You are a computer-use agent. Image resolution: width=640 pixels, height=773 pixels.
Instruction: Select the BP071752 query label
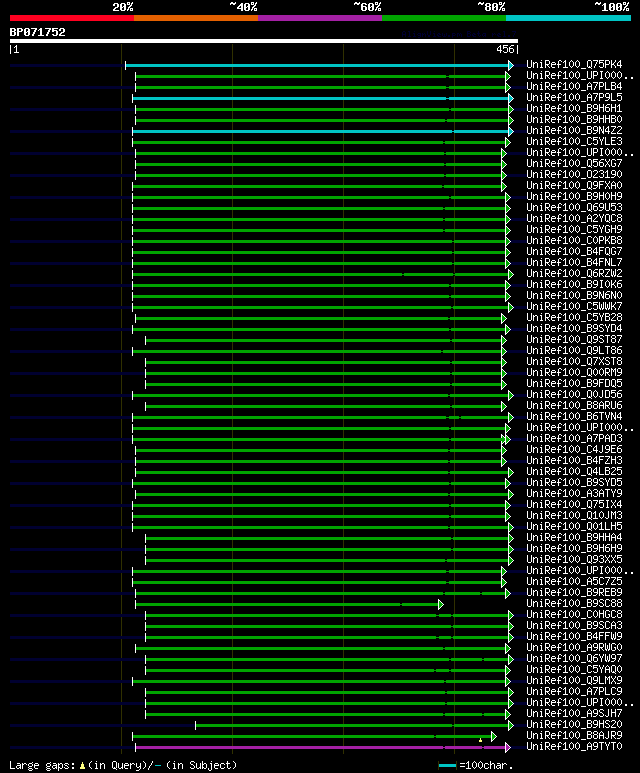[37, 33]
